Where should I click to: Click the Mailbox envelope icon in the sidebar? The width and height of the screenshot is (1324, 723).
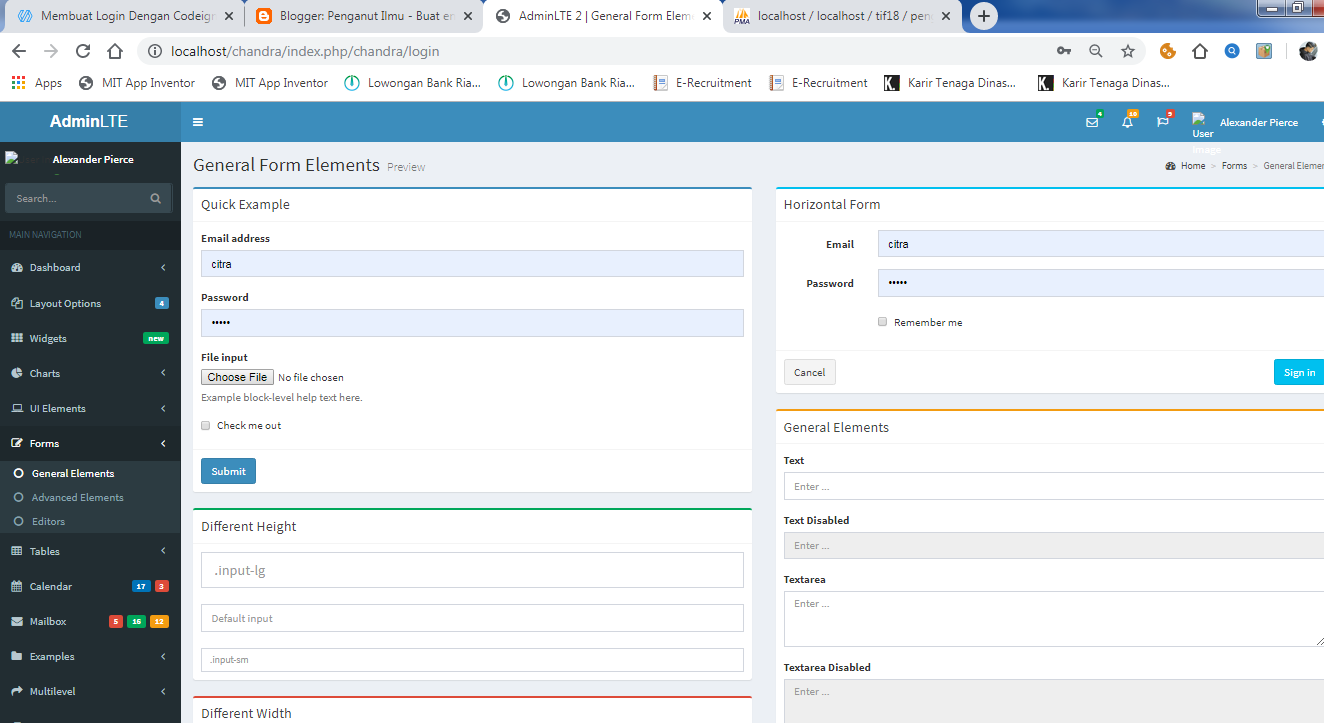[x=17, y=621]
